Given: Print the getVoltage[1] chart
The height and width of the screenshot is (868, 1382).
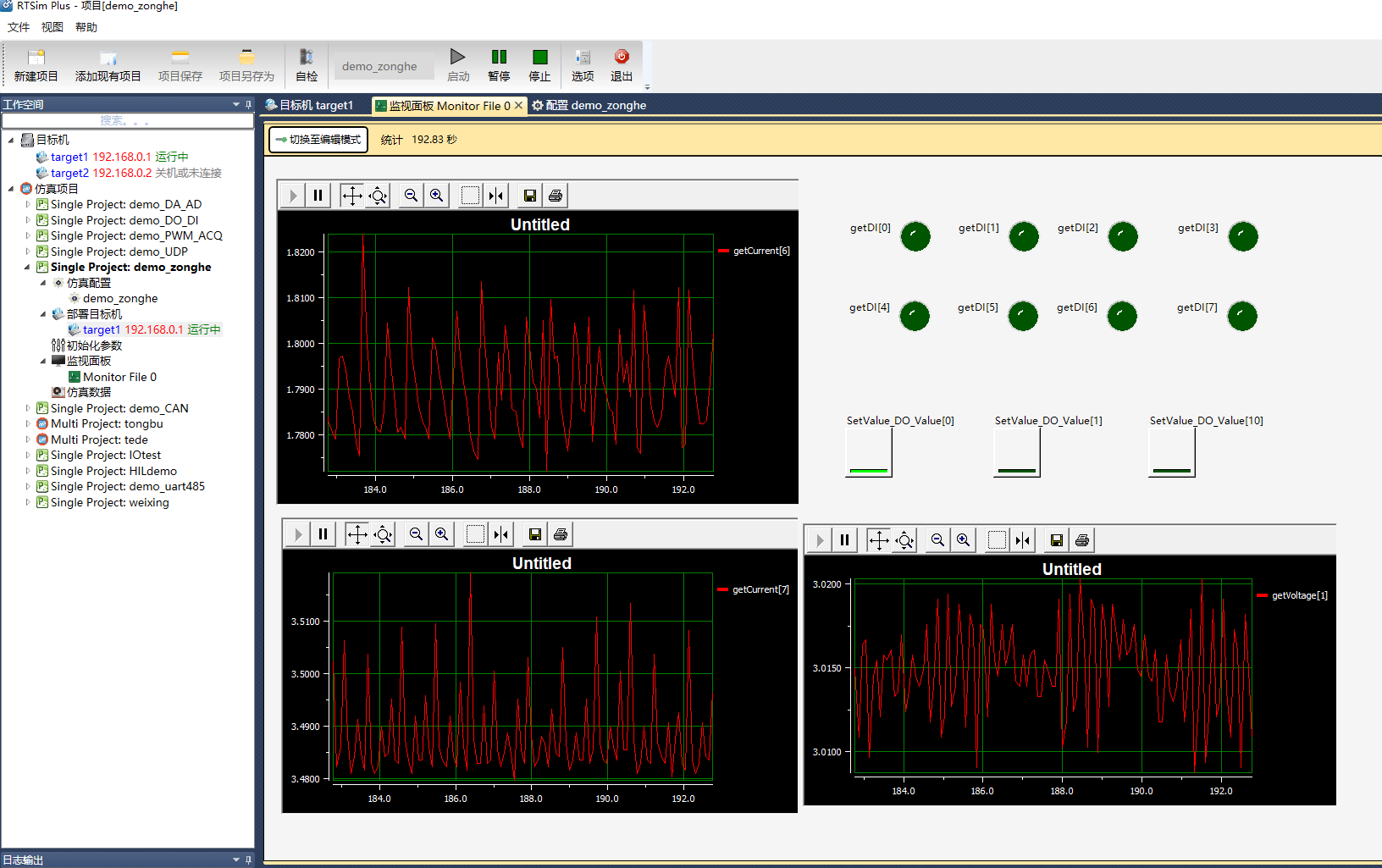Looking at the screenshot, I should click(x=1082, y=540).
